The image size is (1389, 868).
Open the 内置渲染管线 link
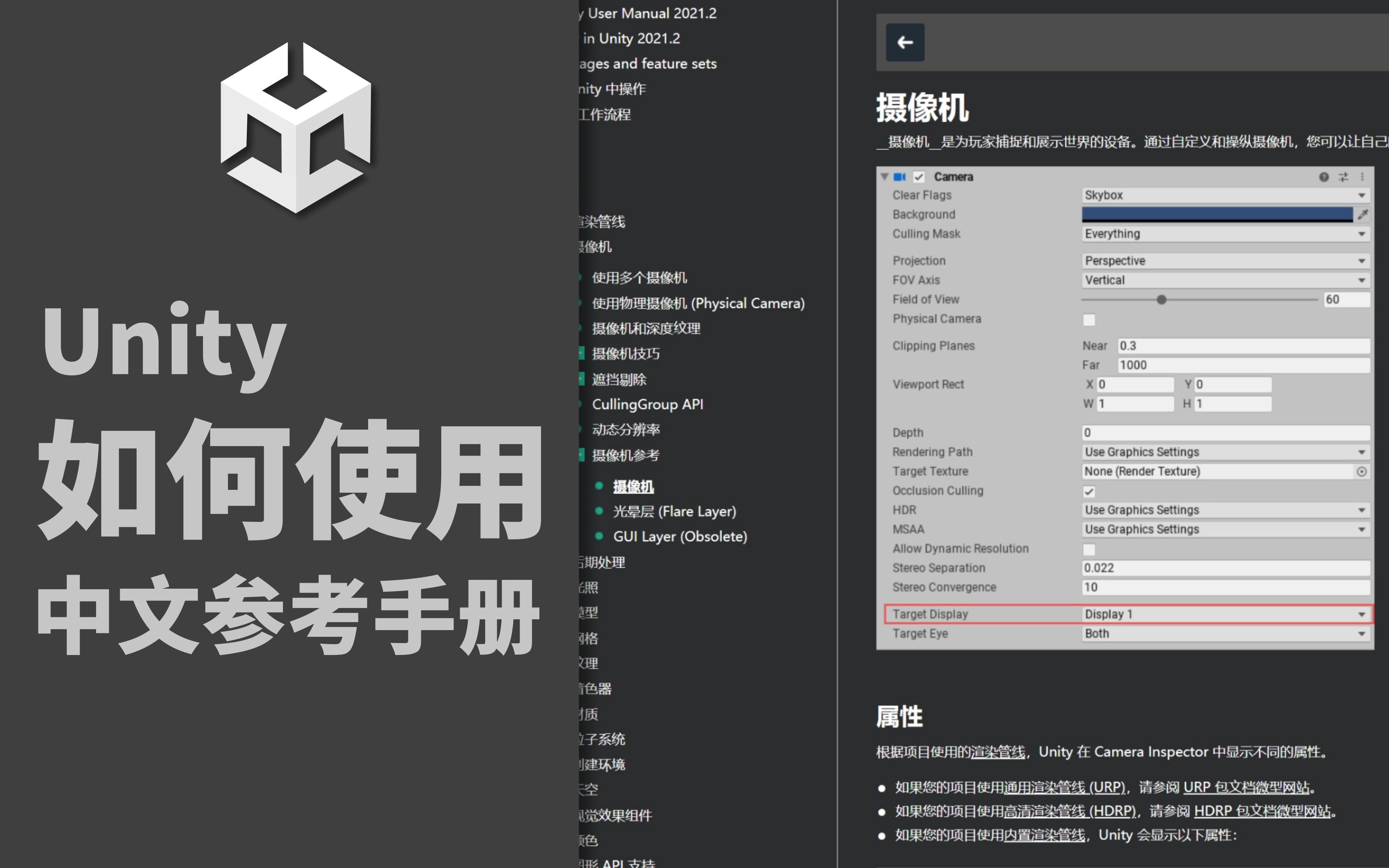[x=1044, y=835]
